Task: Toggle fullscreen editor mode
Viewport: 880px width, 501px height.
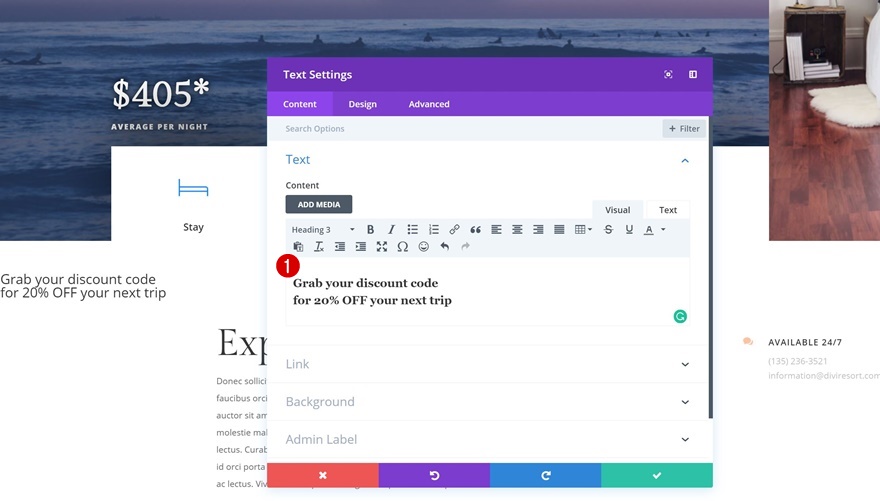Action: 382,246
